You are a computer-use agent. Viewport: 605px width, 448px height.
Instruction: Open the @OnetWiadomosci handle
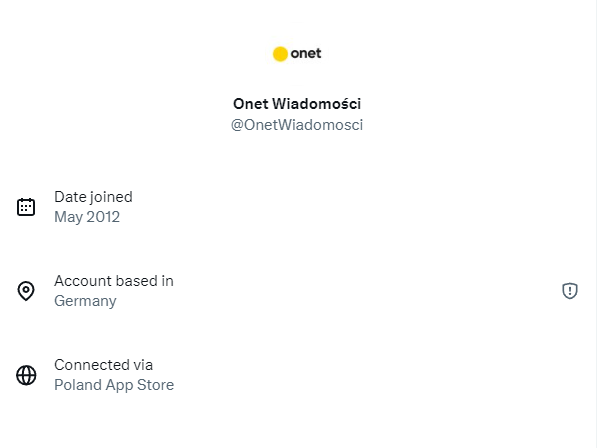coord(297,125)
